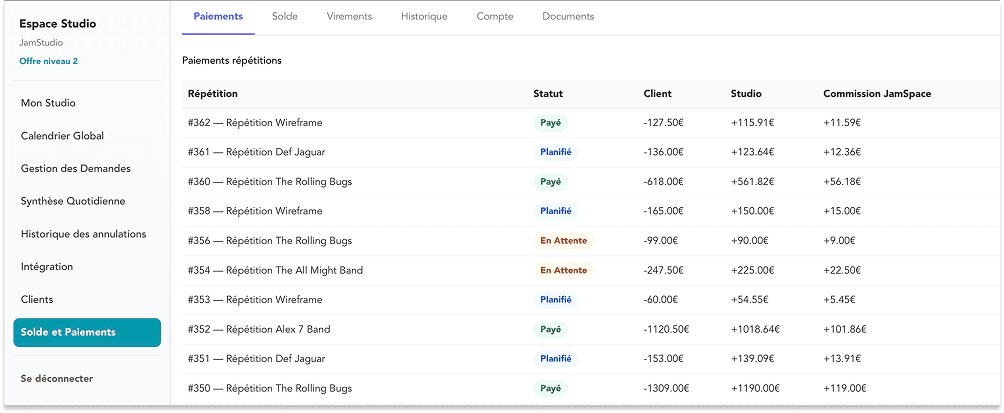Click commission value +15.00€

pos(842,211)
